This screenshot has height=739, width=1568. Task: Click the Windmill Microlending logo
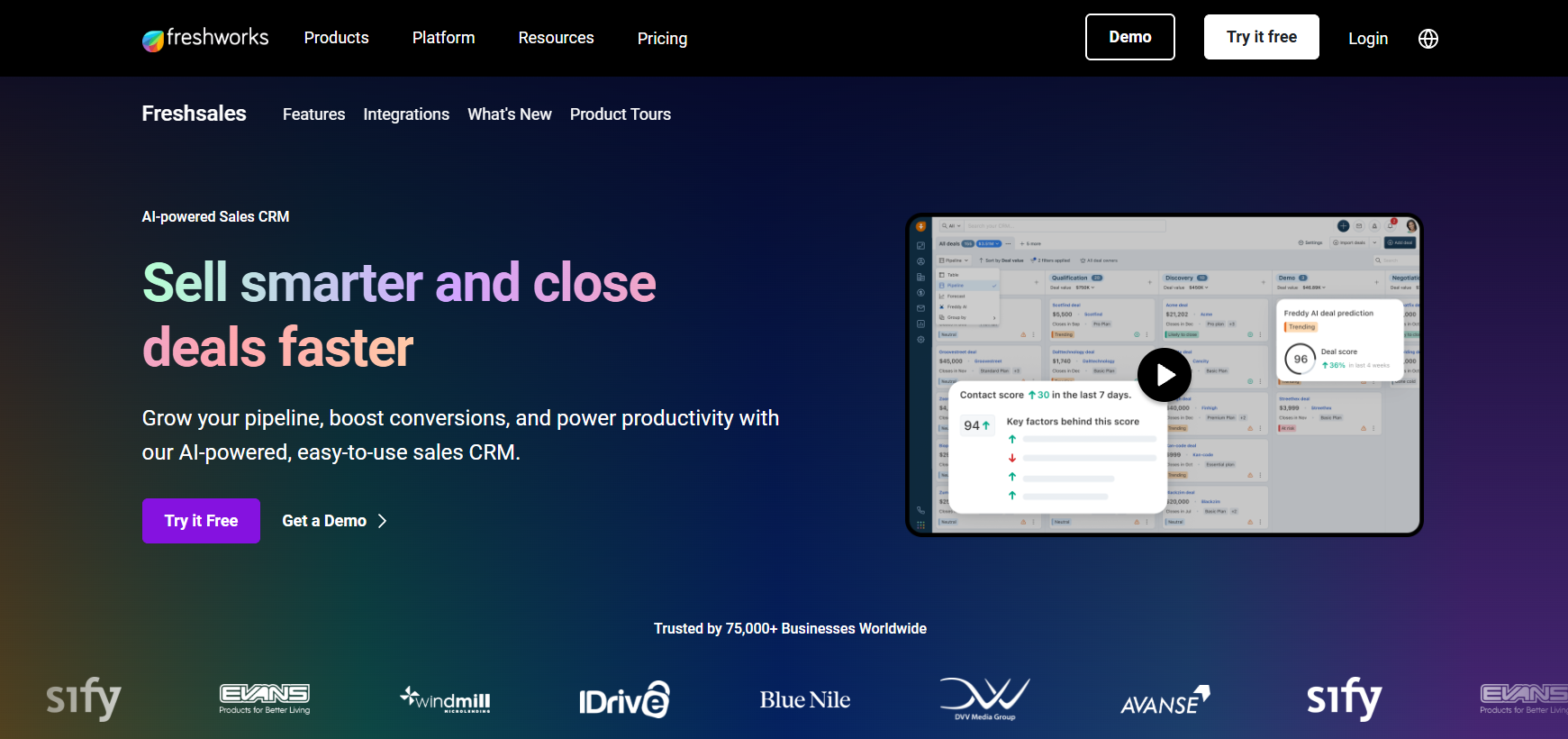pos(446,698)
